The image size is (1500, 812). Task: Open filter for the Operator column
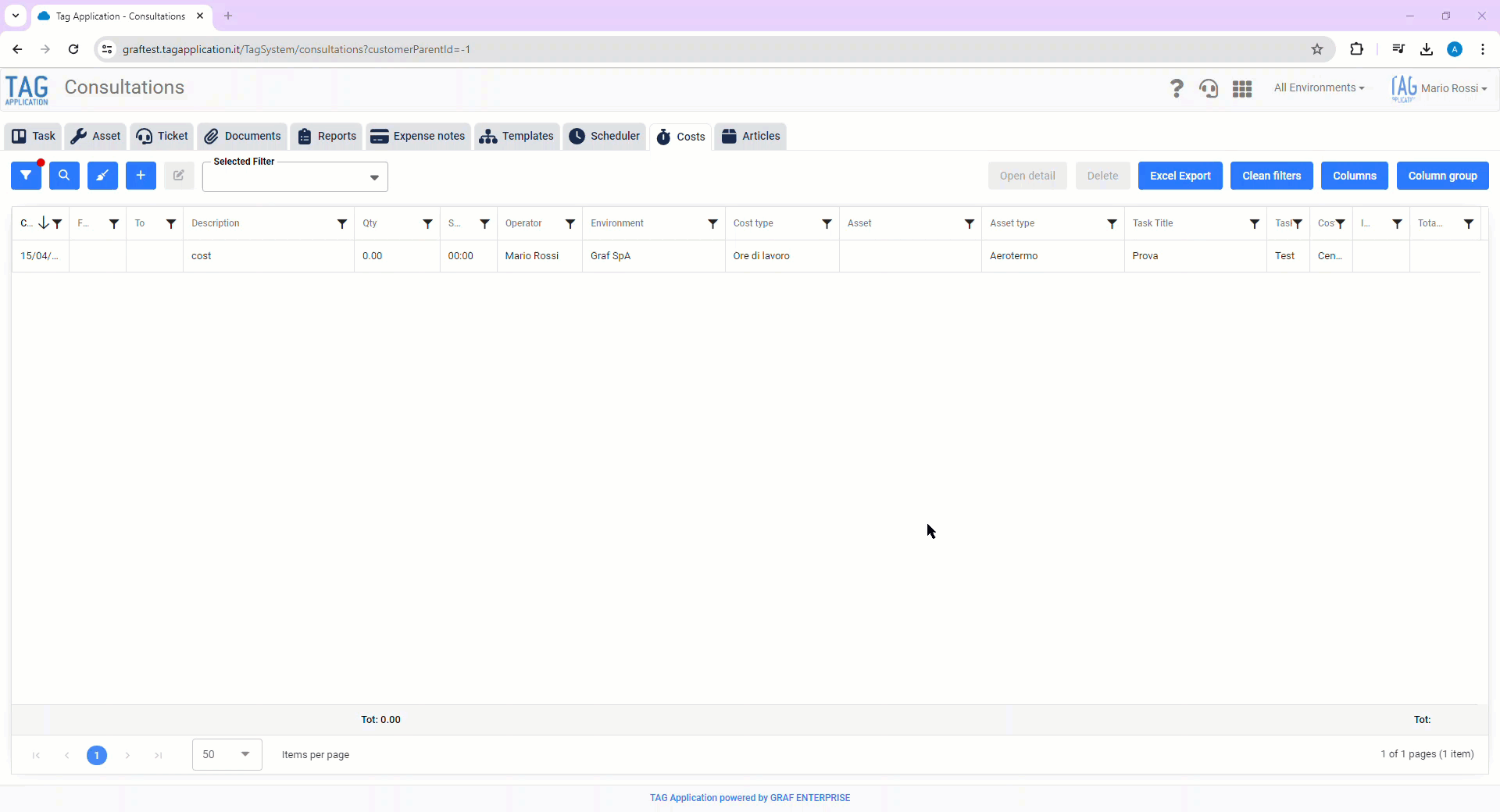[x=570, y=224]
